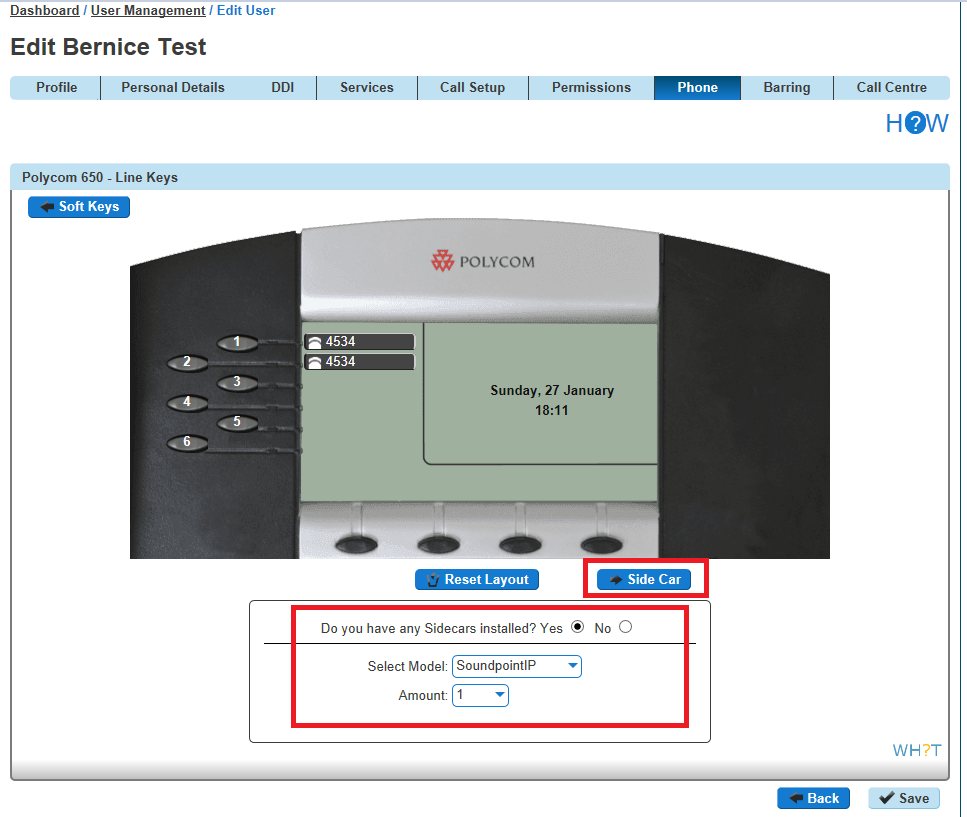Open the Barring tab
This screenshot has width=967, height=817.
[787, 88]
